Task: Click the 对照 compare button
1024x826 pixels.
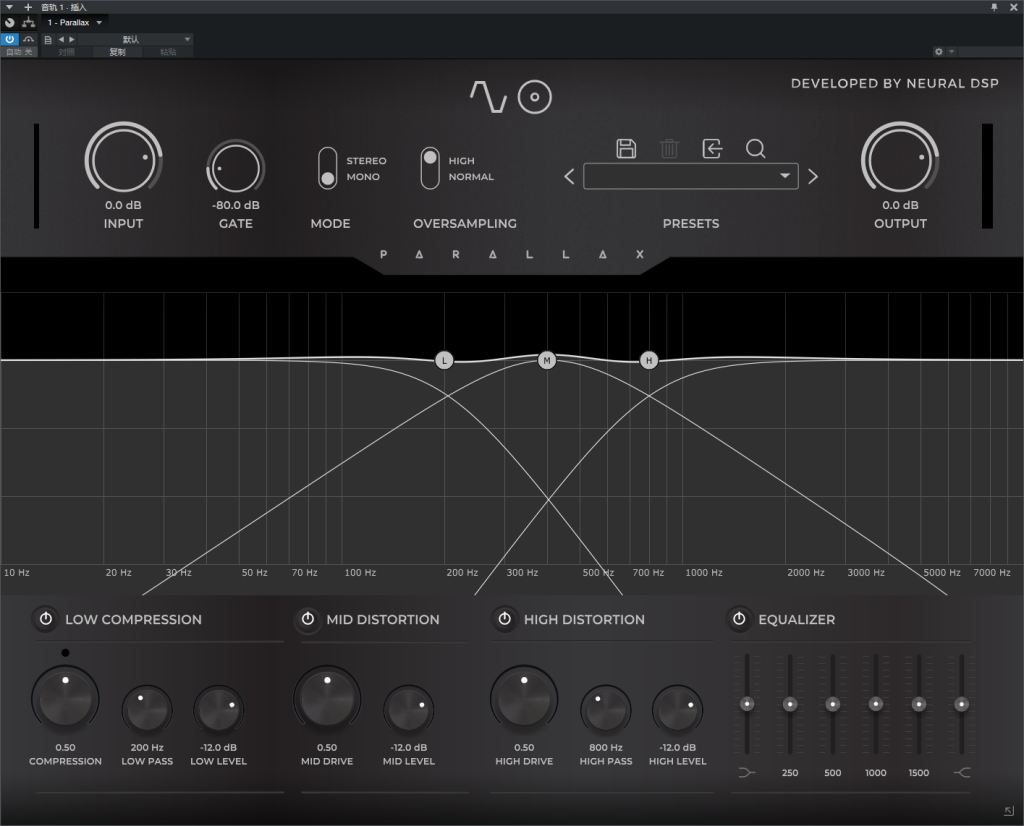Action: click(66, 52)
